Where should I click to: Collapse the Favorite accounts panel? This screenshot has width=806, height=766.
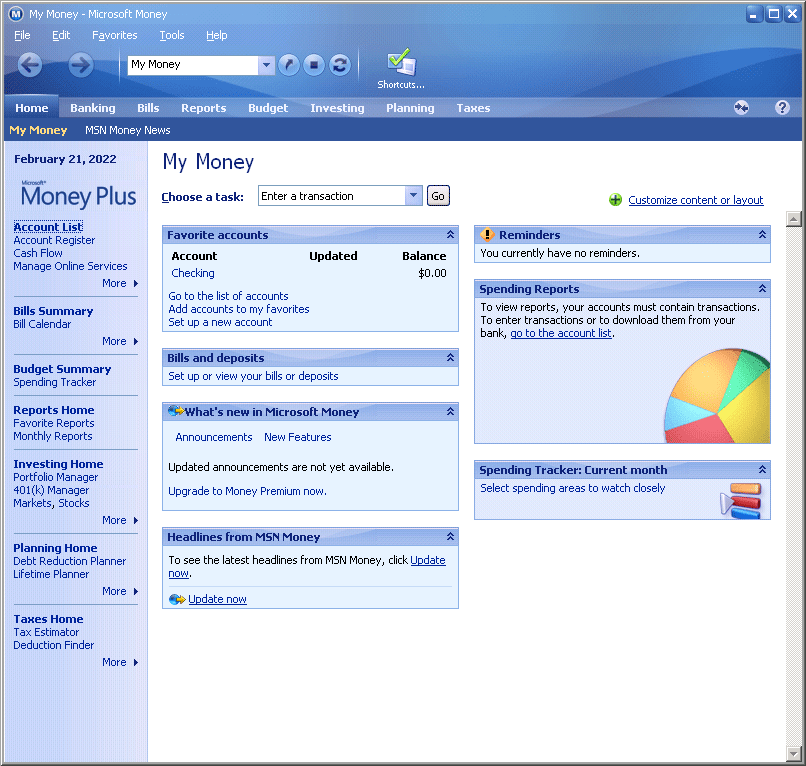click(x=450, y=235)
